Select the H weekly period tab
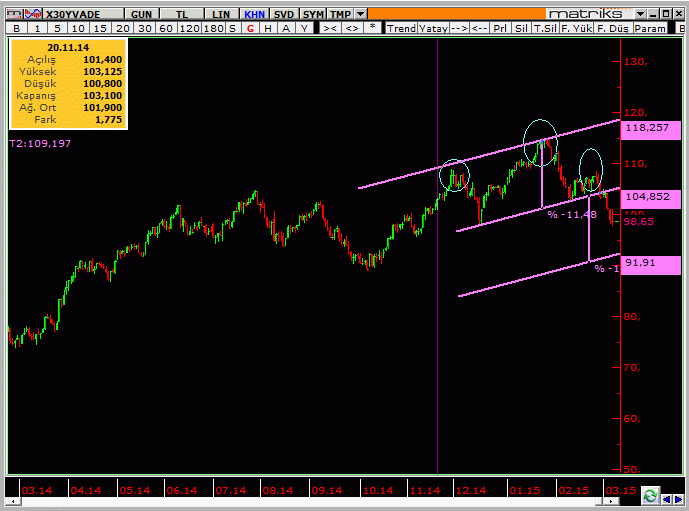 pyautogui.click(x=268, y=29)
